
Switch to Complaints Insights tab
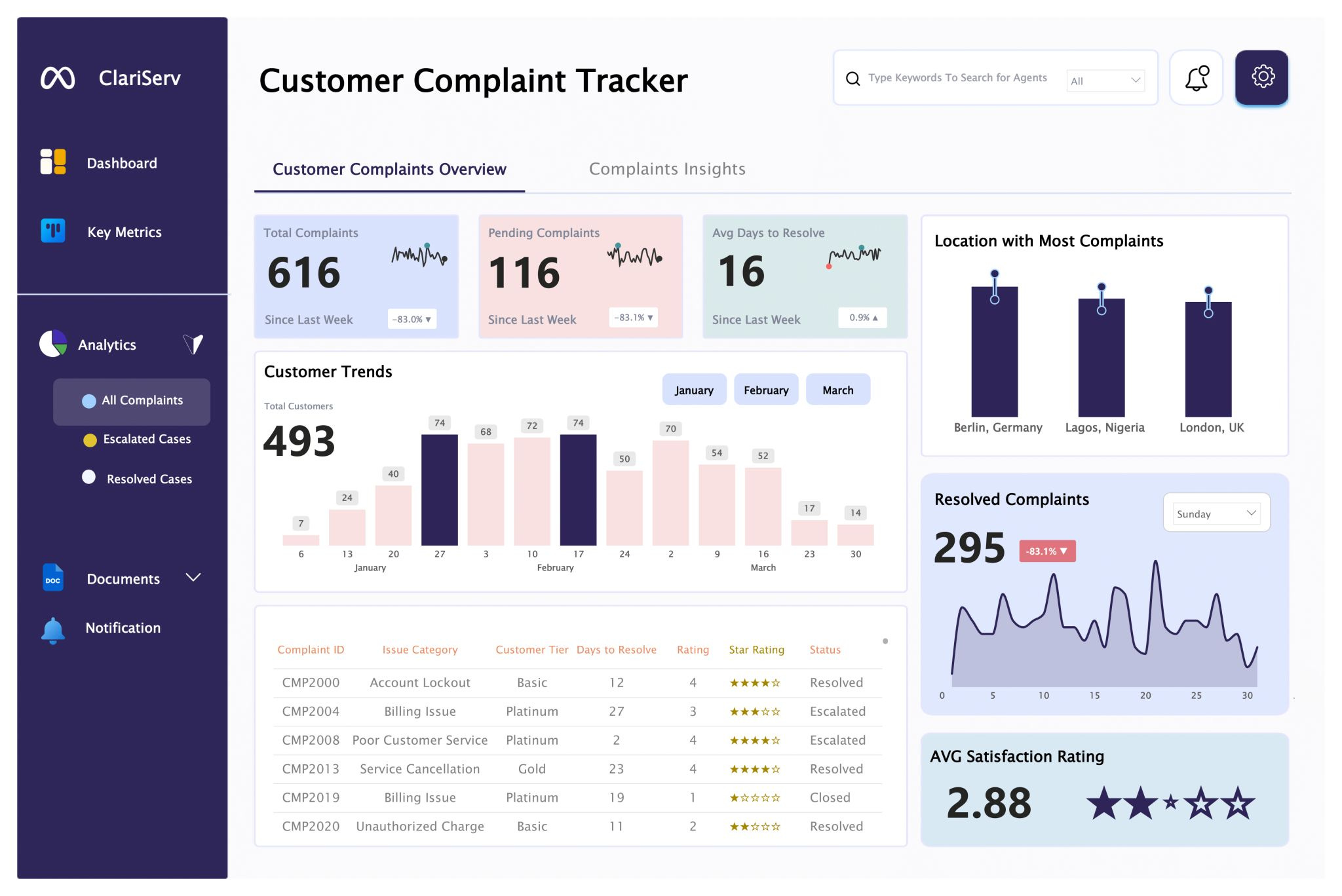666,169
